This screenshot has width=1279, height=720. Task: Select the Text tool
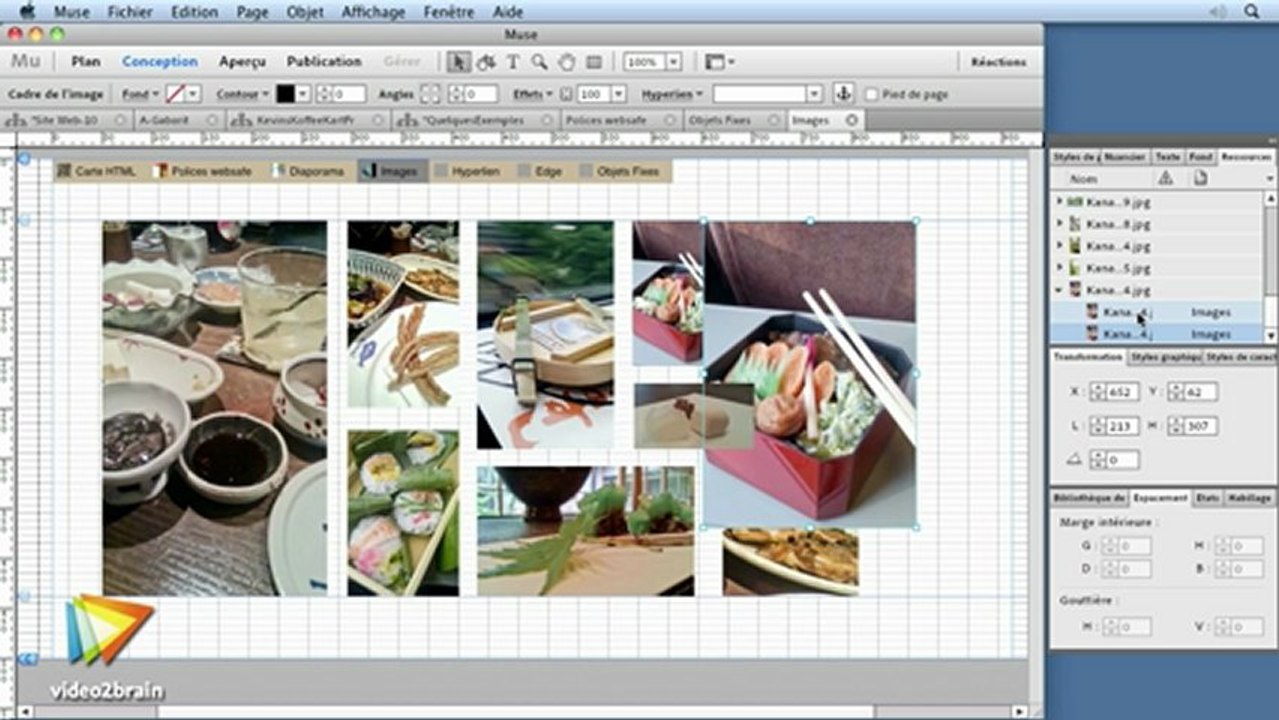point(513,62)
